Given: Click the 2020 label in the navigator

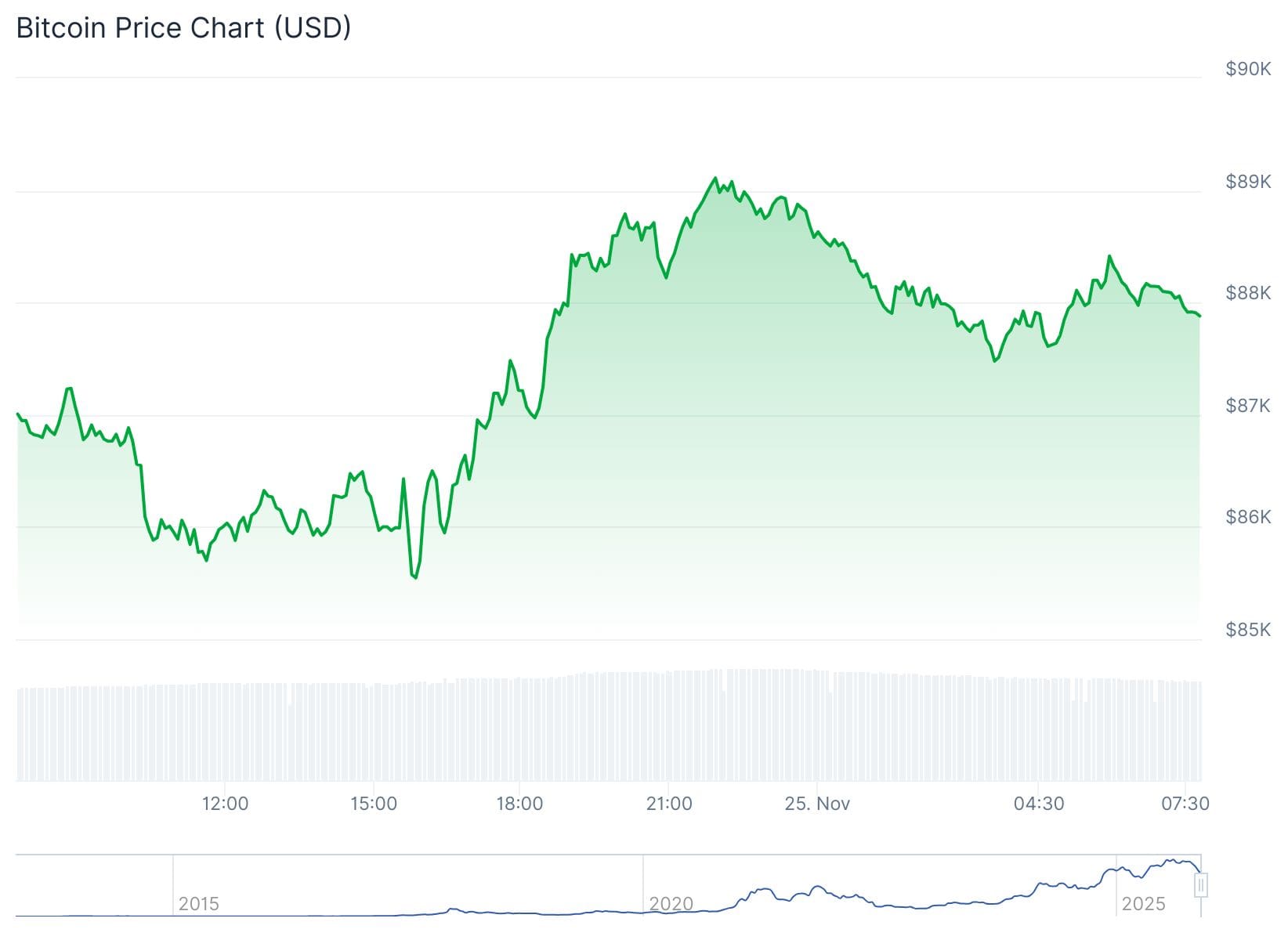Looking at the screenshot, I should pos(671,904).
